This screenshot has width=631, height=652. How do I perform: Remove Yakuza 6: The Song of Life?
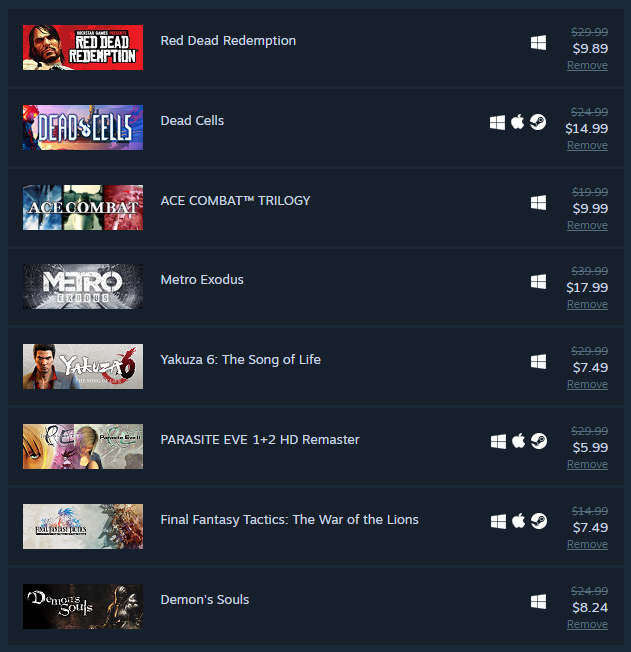click(587, 384)
